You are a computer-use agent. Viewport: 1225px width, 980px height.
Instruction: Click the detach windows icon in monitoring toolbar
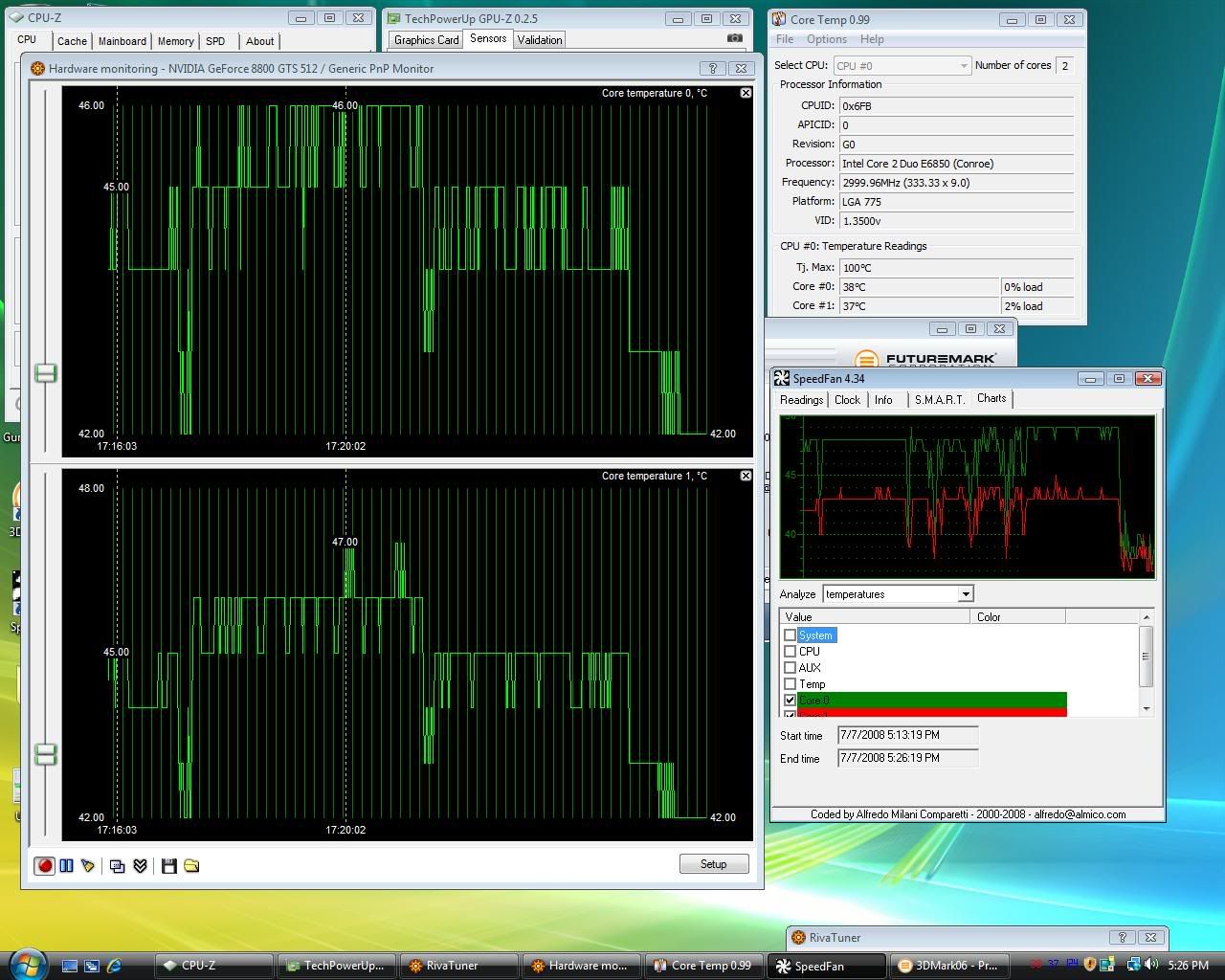(117, 865)
